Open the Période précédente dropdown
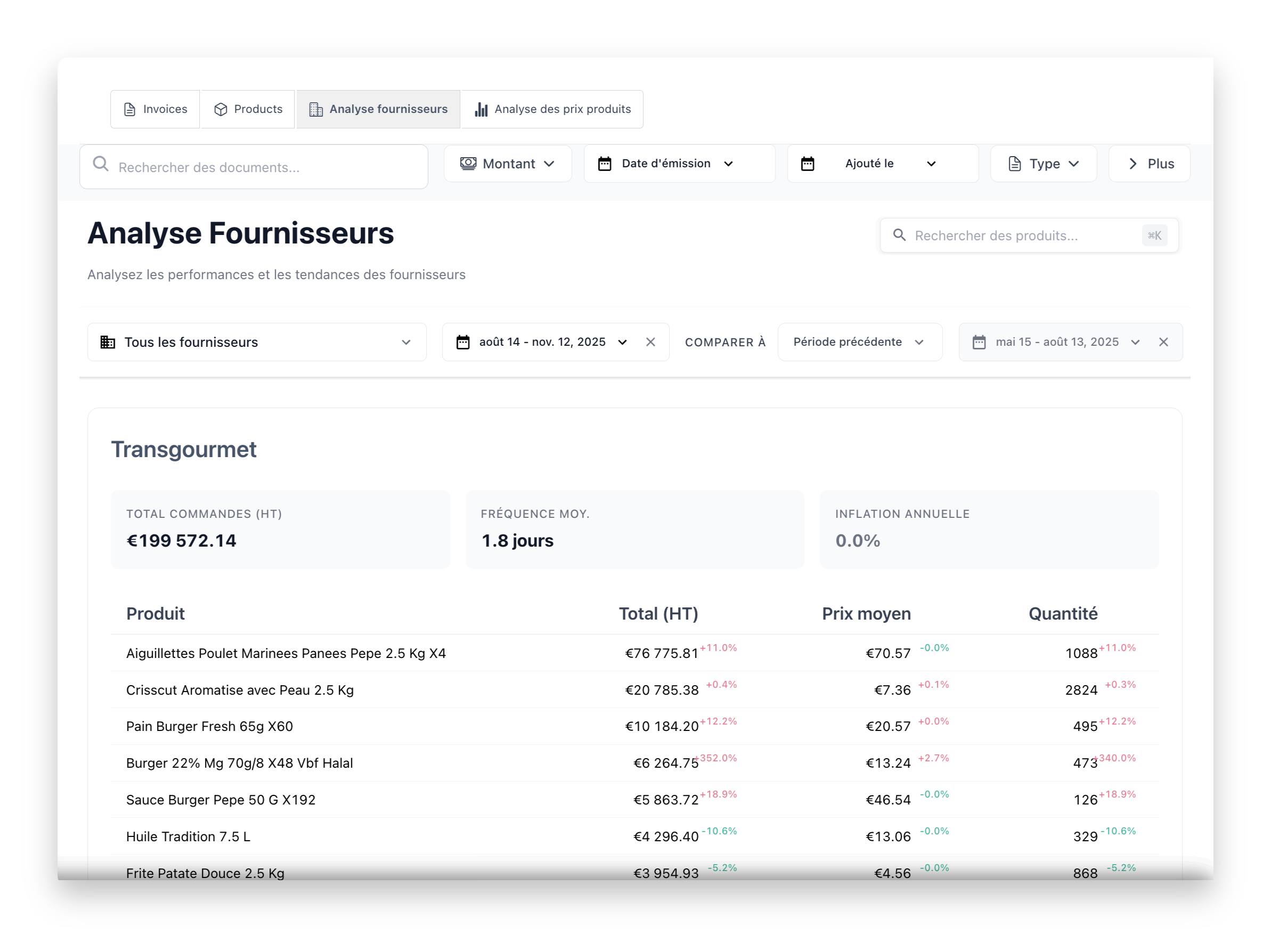This screenshot has height=943, width=1288. coord(859,342)
